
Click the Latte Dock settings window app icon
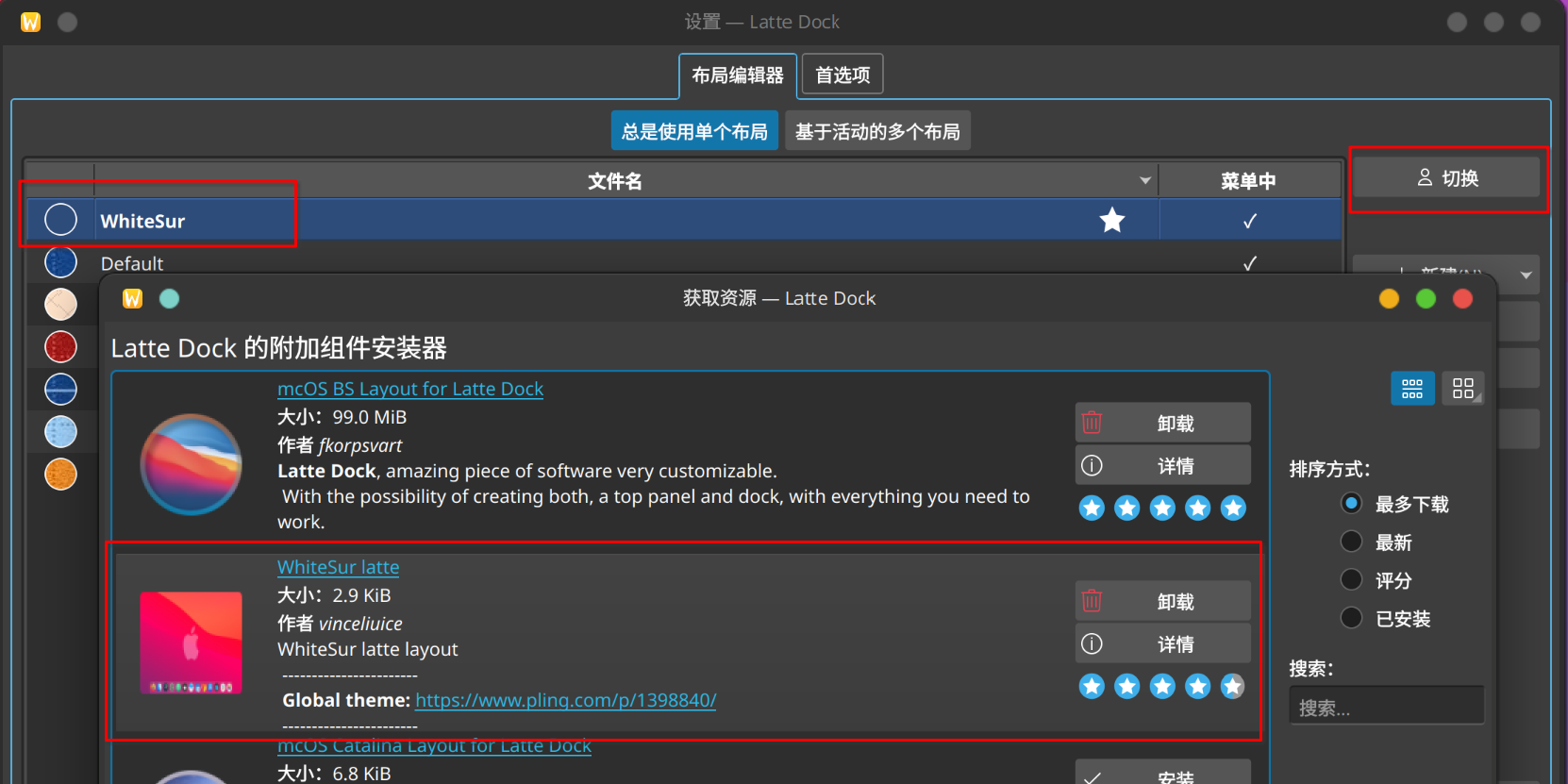point(31,22)
